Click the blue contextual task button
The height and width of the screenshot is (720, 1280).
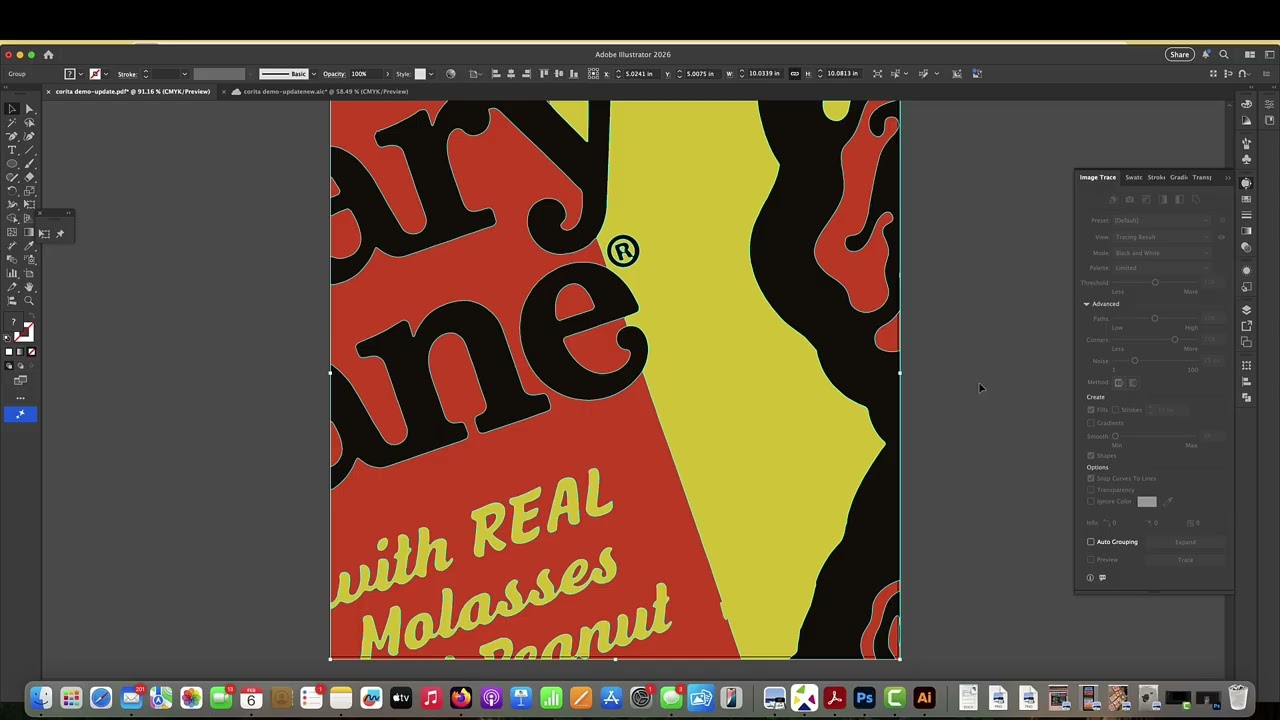(20, 414)
